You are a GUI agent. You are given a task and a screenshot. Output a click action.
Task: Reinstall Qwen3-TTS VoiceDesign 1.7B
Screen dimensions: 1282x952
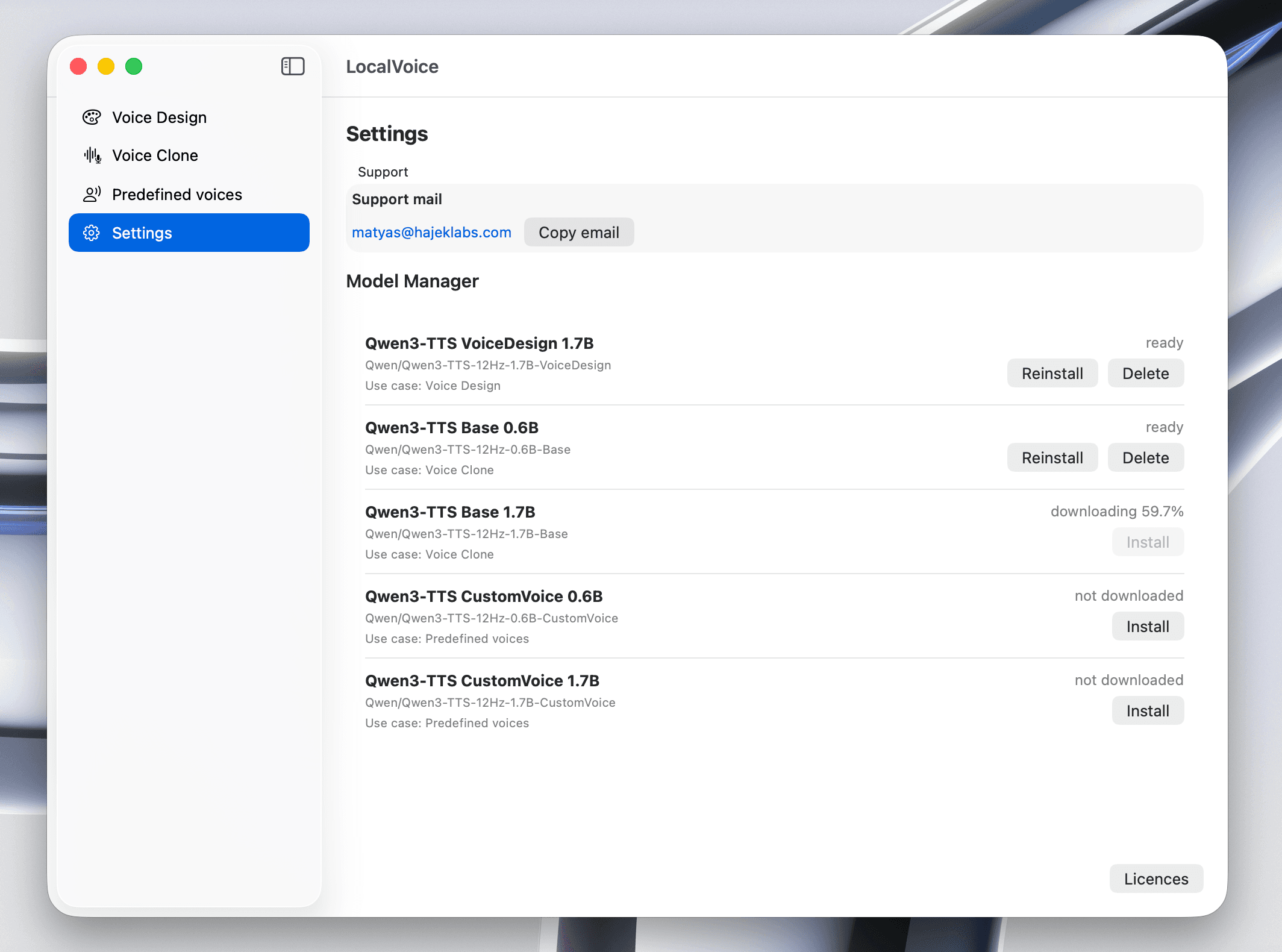[1052, 373]
